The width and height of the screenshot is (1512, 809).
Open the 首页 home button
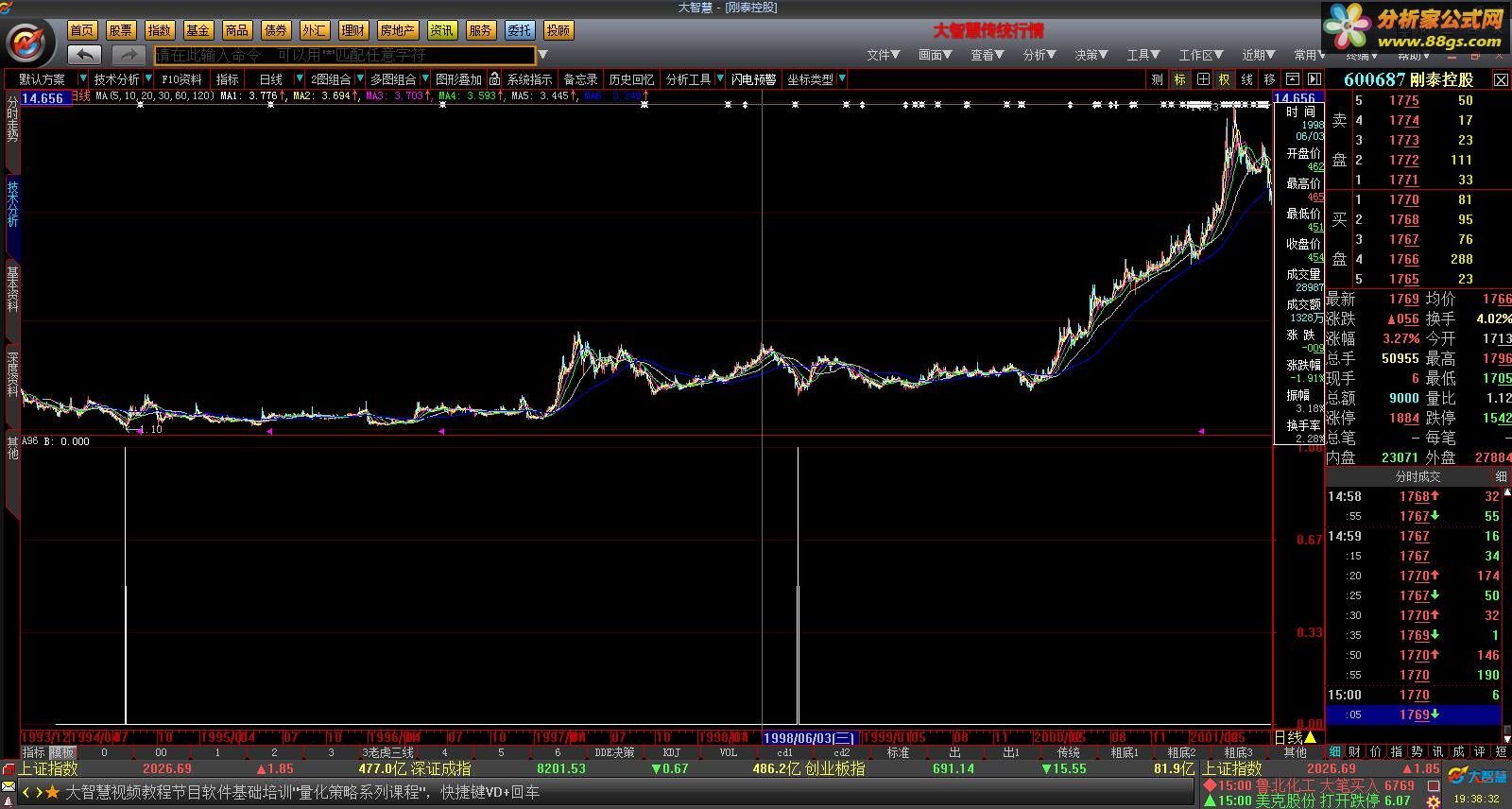[x=81, y=30]
